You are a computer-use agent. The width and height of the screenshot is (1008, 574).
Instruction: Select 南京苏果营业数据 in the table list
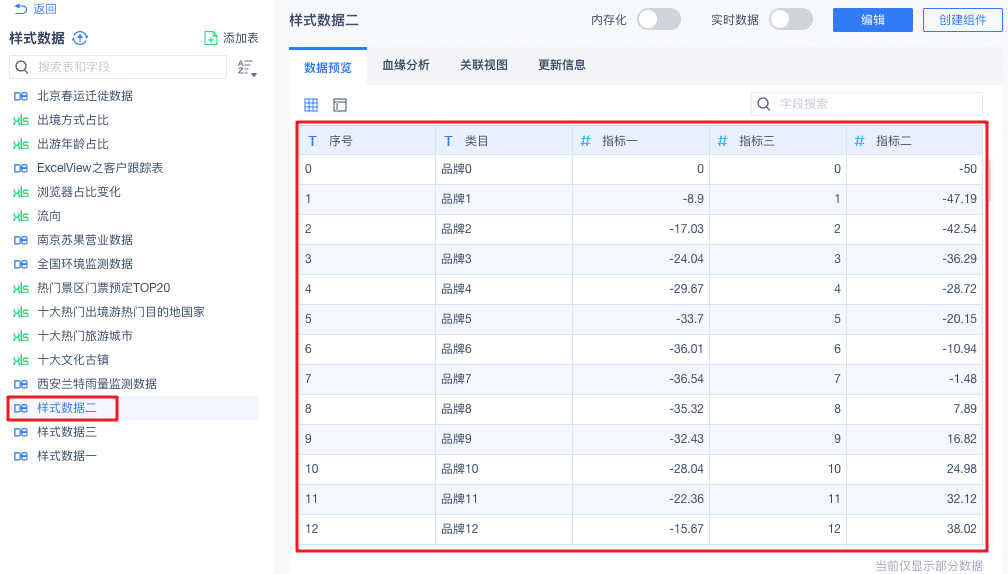[85, 240]
